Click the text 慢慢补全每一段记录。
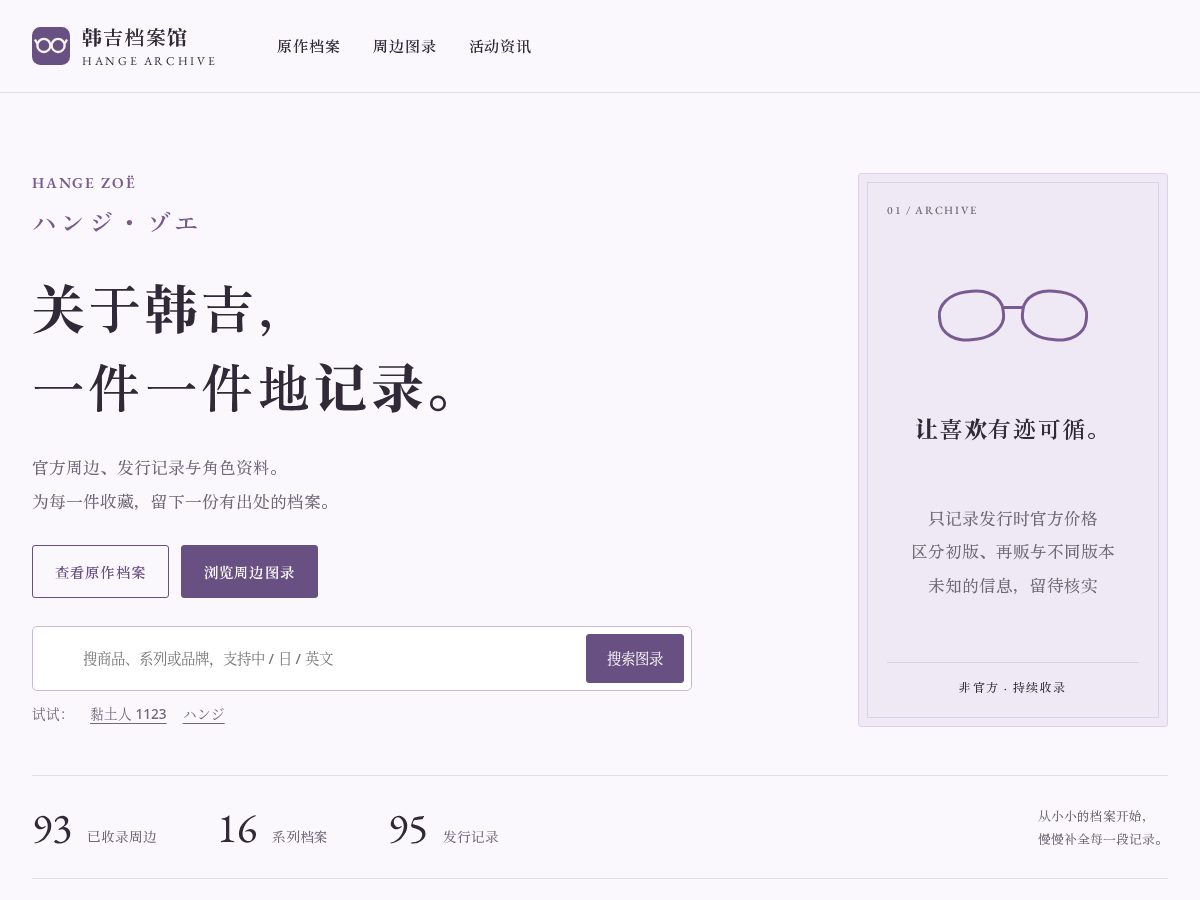This screenshot has width=1200, height=900. coord(1102,839)
